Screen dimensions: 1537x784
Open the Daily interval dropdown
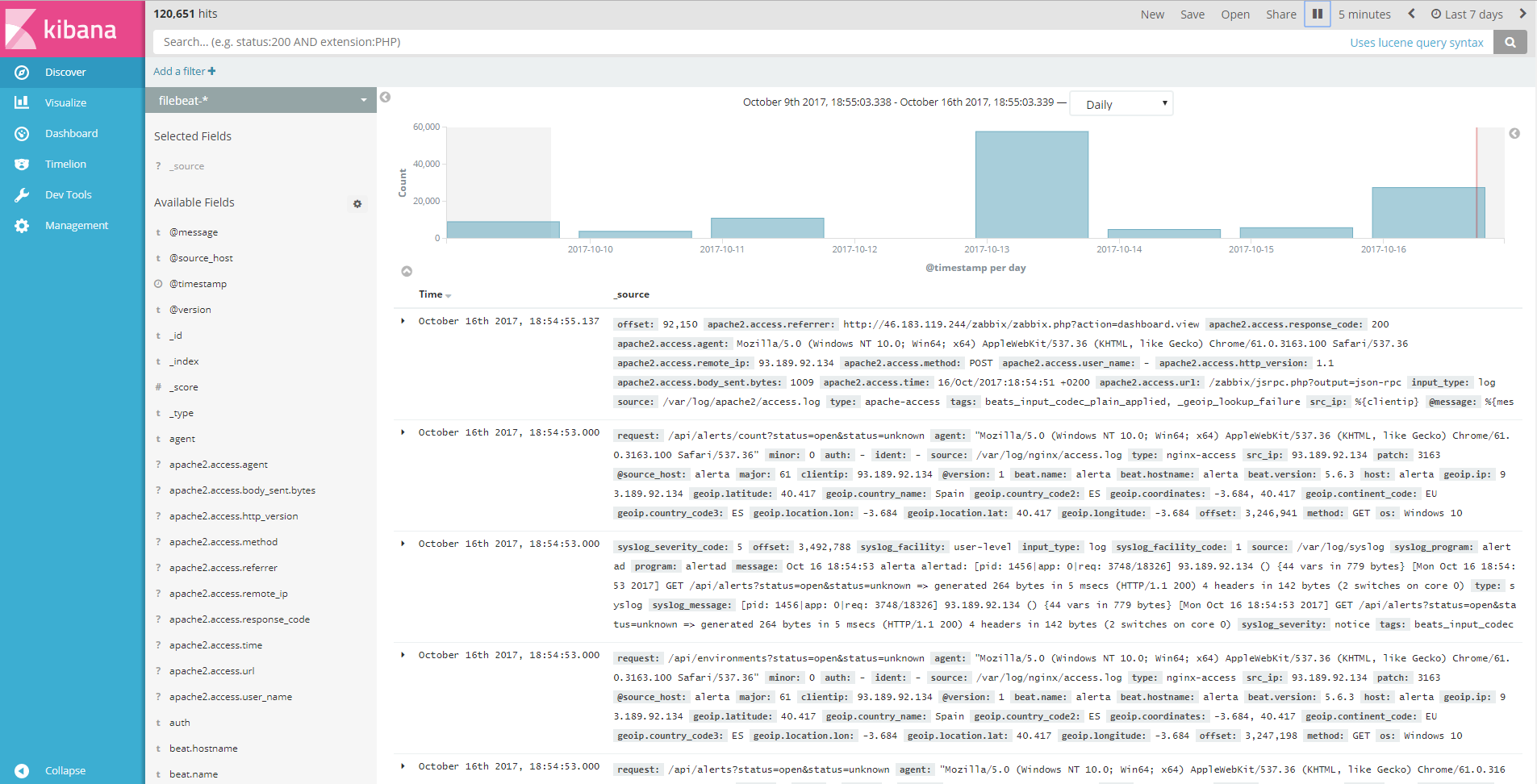(x=1121, y=104)
